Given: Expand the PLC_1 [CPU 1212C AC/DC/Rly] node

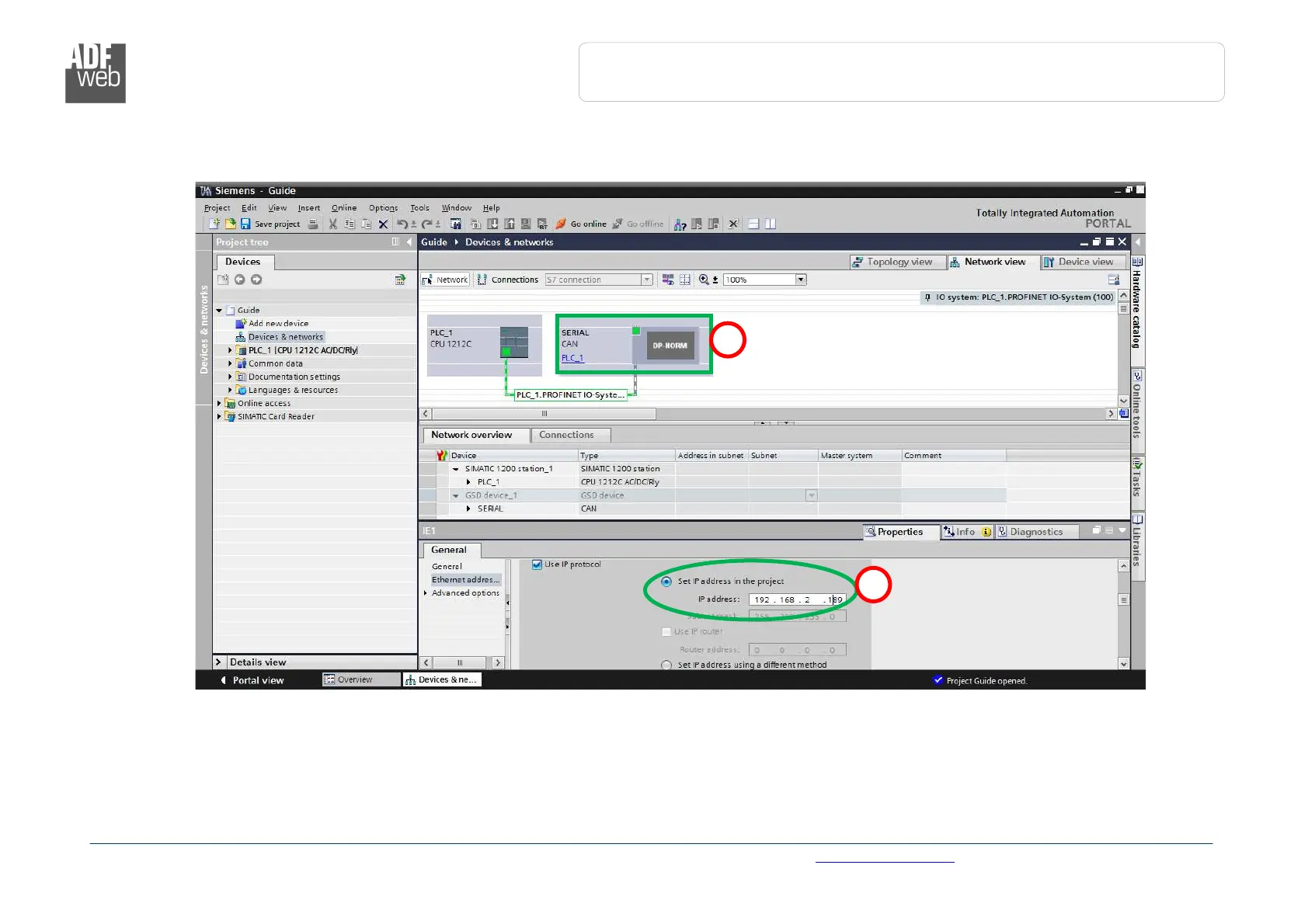Looking at the screenshot, I should coord(230,350).
